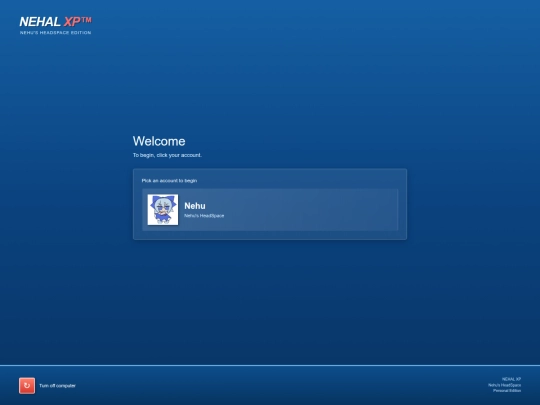This screenshot has width=540, height=405.
Task: Click the Personal Edition text in the footer
Action: coord(507,391)
